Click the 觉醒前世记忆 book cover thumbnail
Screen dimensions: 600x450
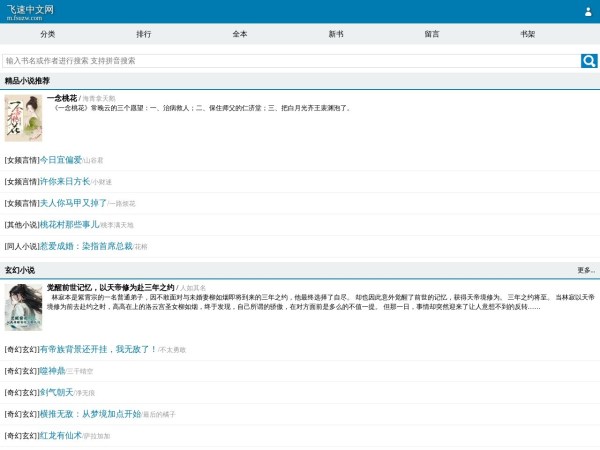[x=23, y=307]
